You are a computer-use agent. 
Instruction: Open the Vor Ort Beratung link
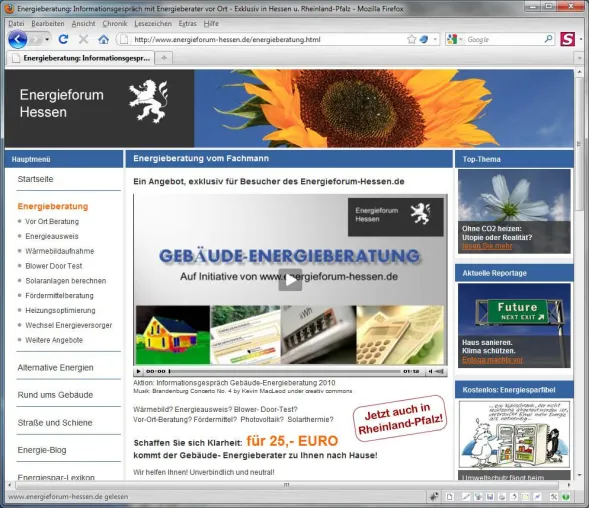pyautogui.click(x=52, y=221)
